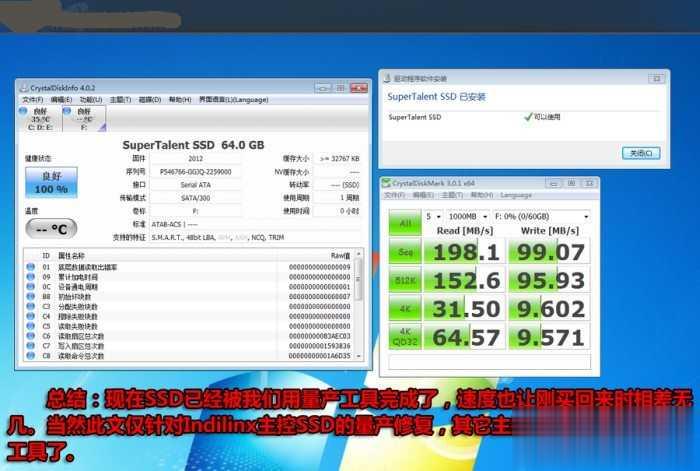
Task: Click the 属性名称 column header
Action: coord(71,256)
